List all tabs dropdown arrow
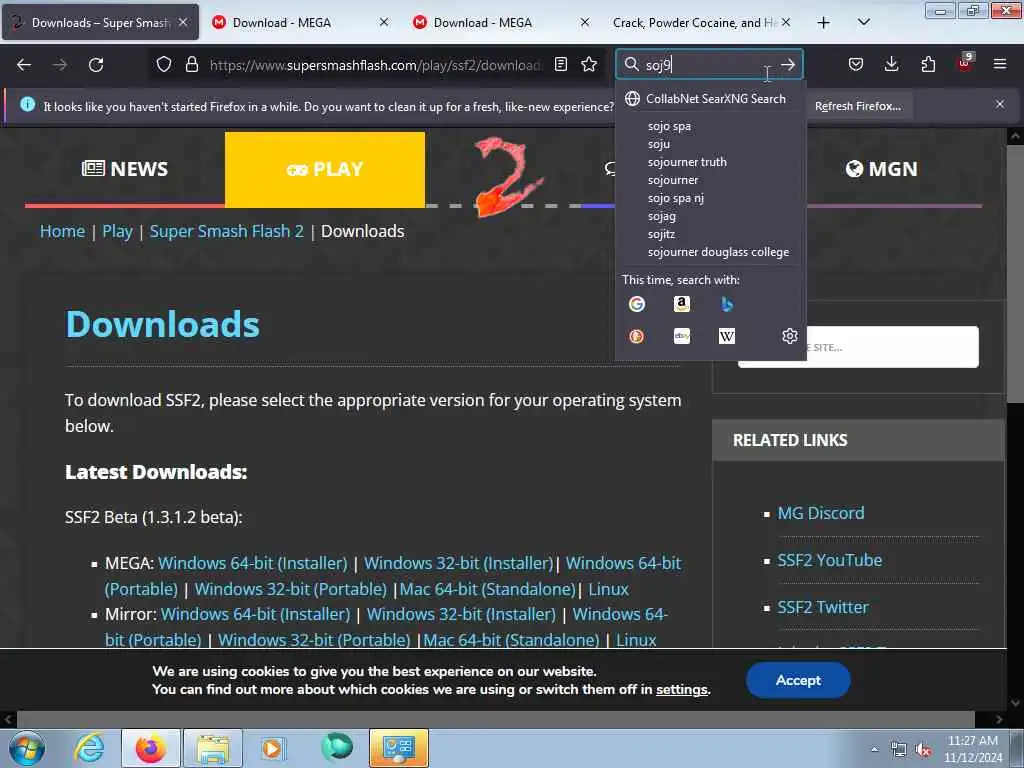Screen dimensions: 1024x768 click(x=864, y=22)
